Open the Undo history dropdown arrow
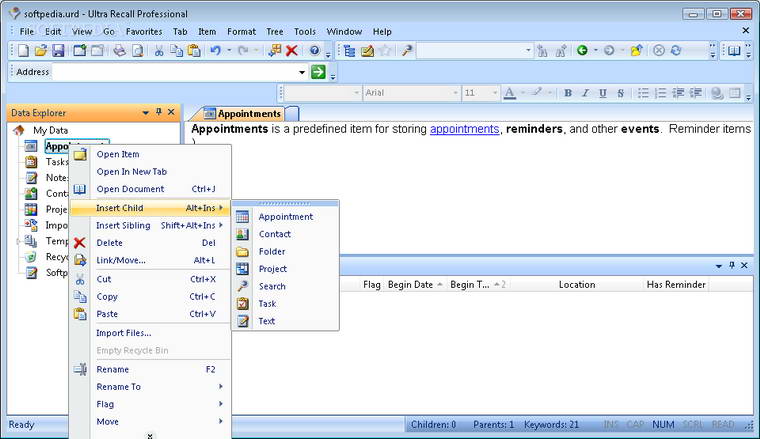760x439 pixels. pyautogui.click(x=229, y=50)
